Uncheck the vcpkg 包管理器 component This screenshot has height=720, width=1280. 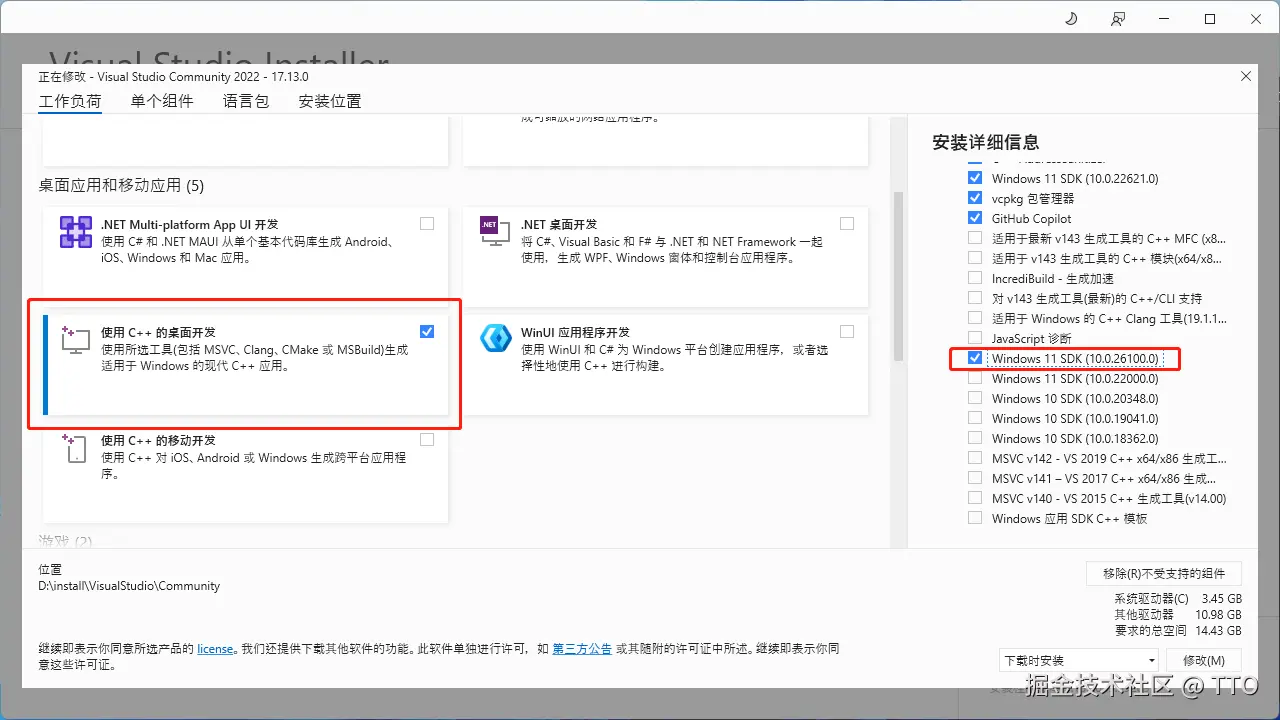click(975, 197)
